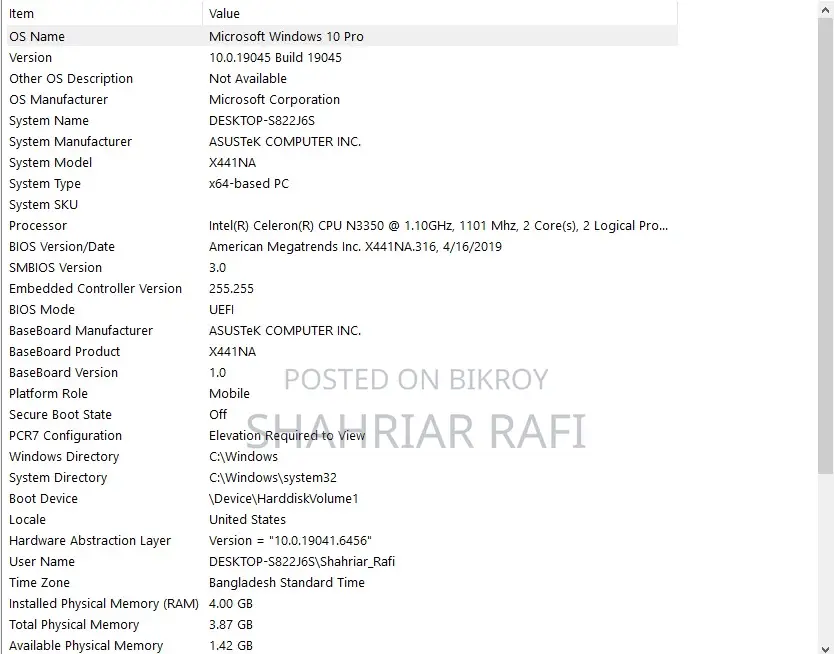This screenshot has width=834, height=654.
Task: Select the Locale row
Action: 341,519
